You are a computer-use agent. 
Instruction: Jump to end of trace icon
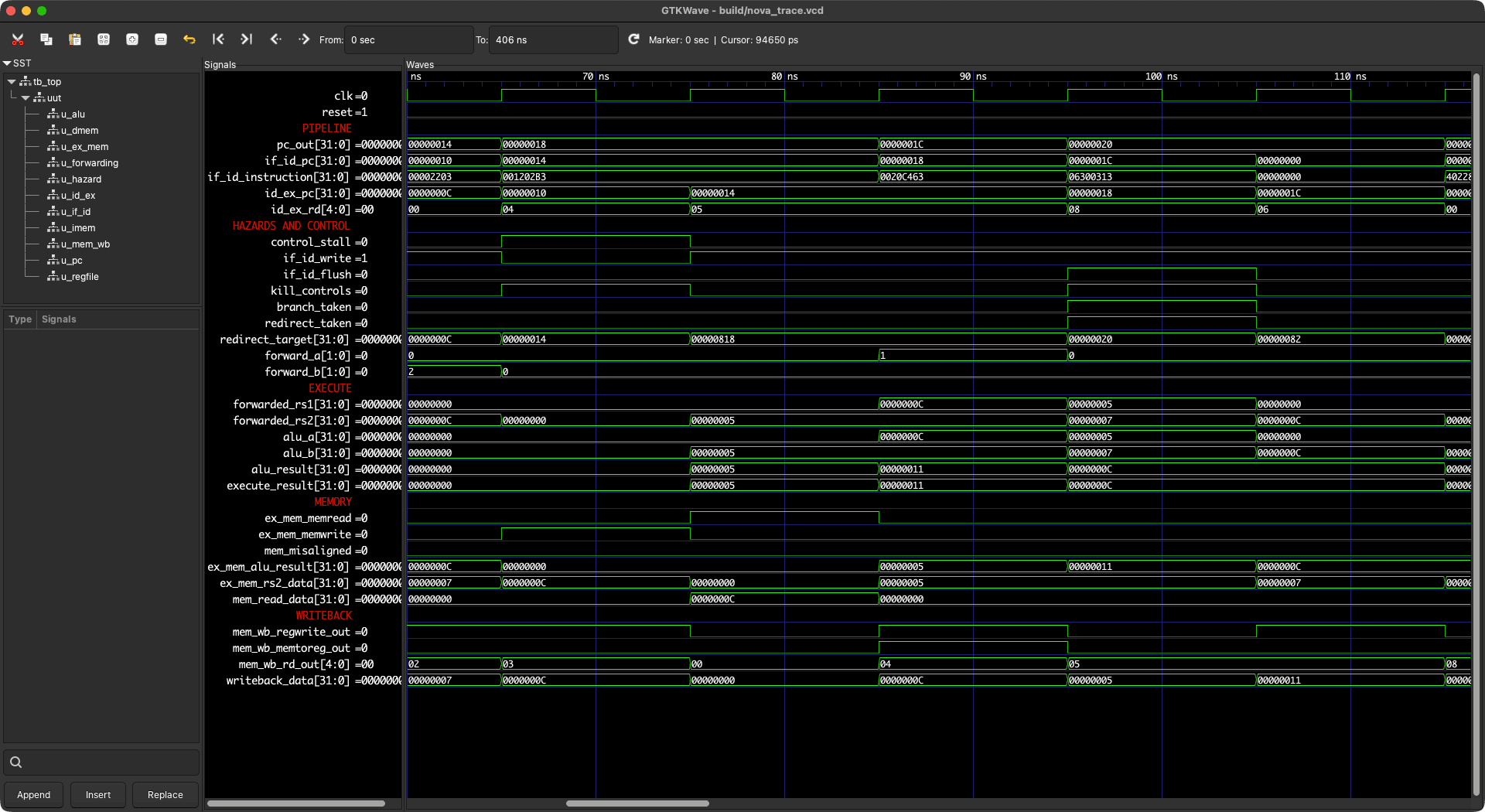coord(247,39)
